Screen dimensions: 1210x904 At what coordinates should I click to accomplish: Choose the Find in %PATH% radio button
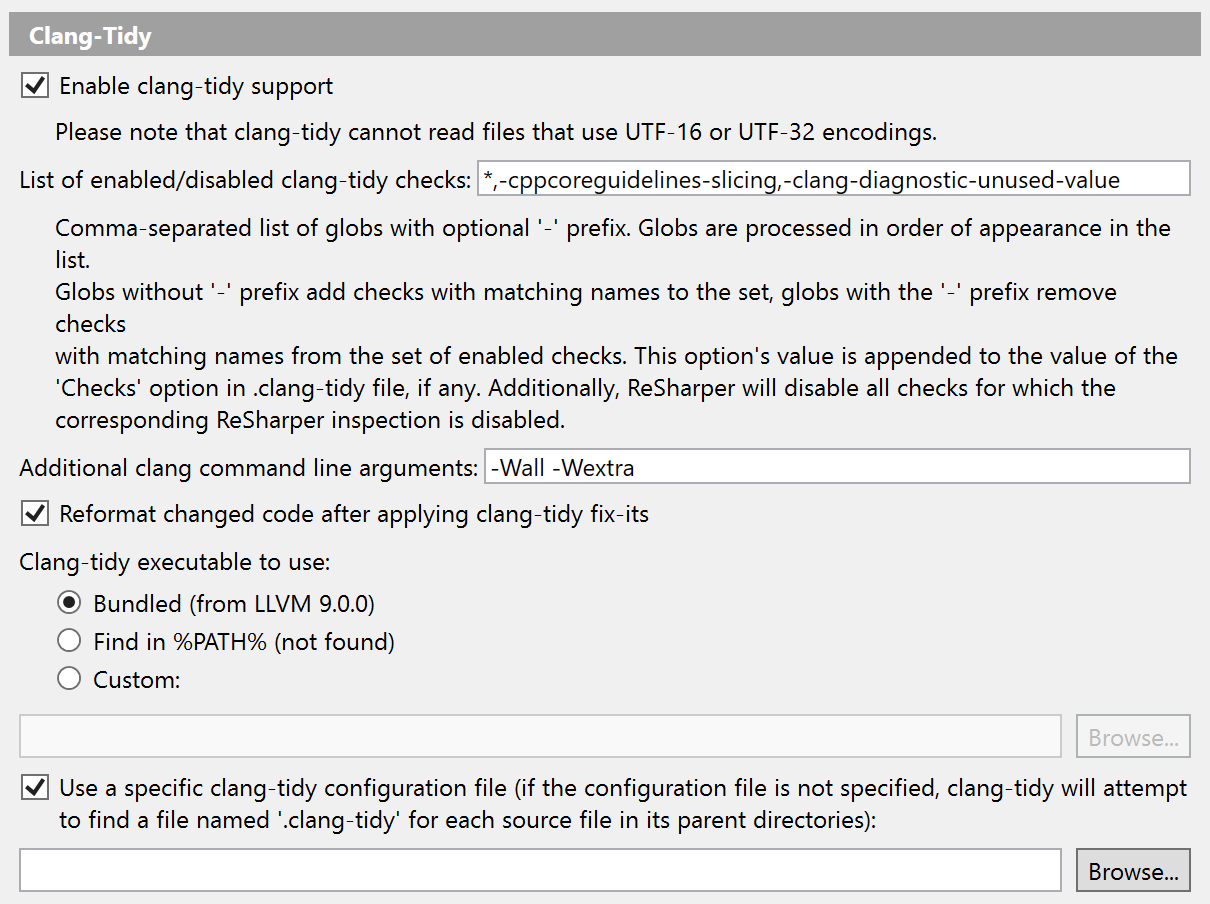69,641
